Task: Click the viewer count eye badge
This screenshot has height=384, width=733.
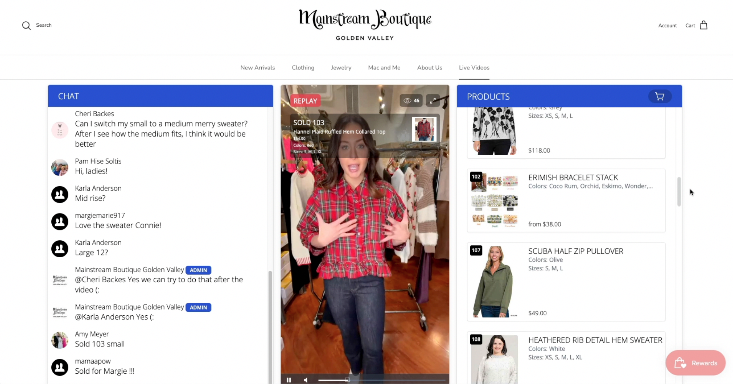Action: pyautogui.click(x=411, y=100)
